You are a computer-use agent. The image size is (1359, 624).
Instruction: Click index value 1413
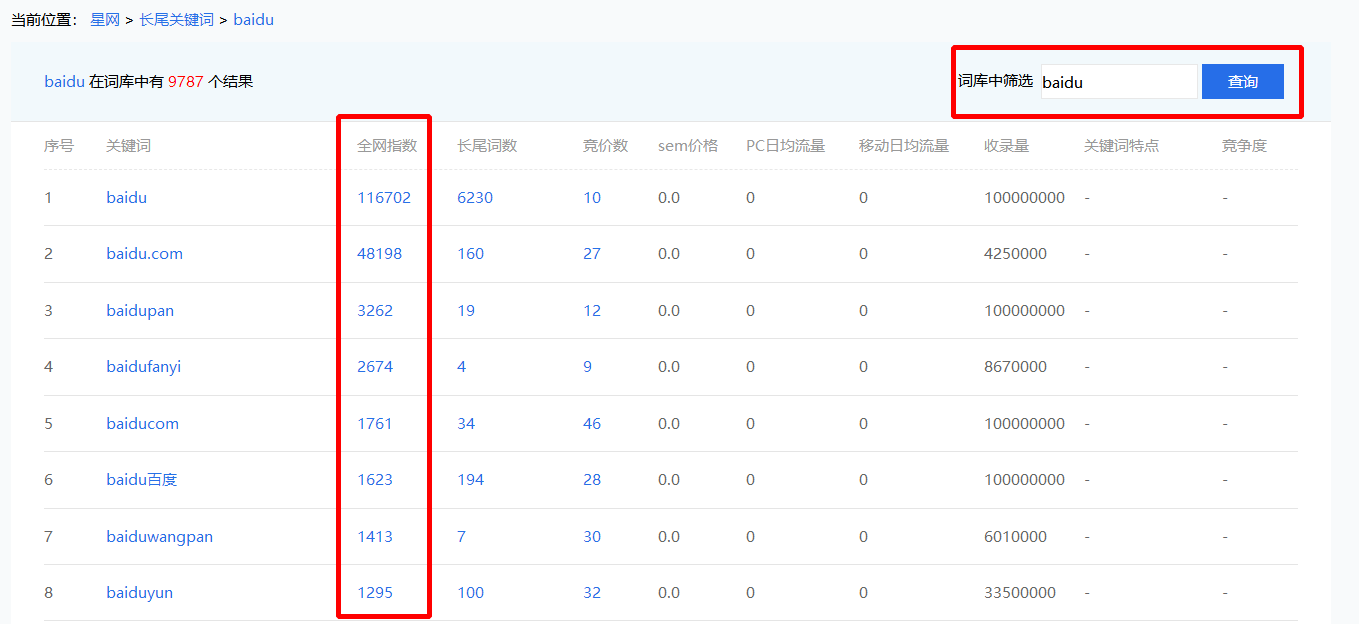(375, 537)
